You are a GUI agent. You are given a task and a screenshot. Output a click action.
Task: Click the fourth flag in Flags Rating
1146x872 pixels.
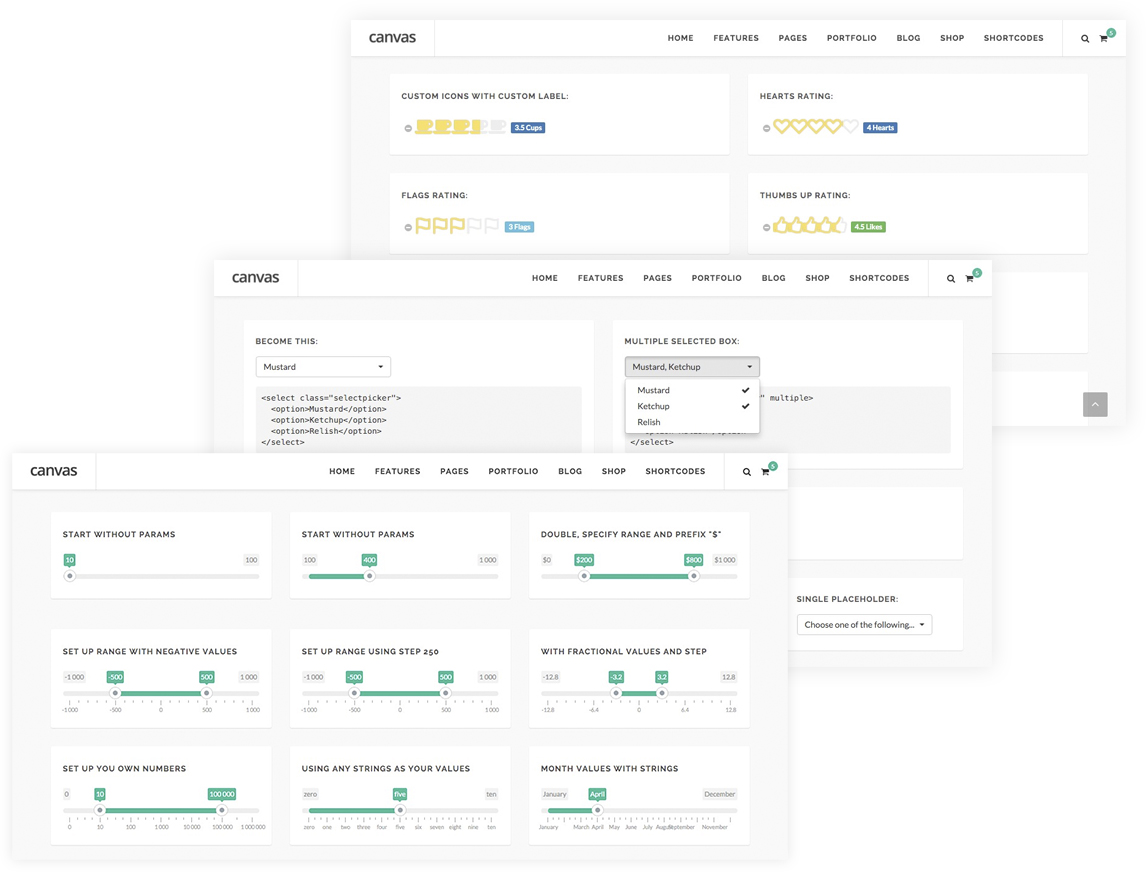pyautogui.click(x=474, y=226)
